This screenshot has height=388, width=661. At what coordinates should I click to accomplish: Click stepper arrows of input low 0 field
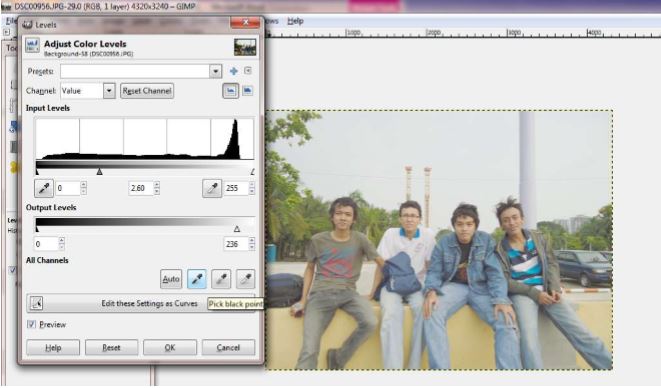coord(83,188)
